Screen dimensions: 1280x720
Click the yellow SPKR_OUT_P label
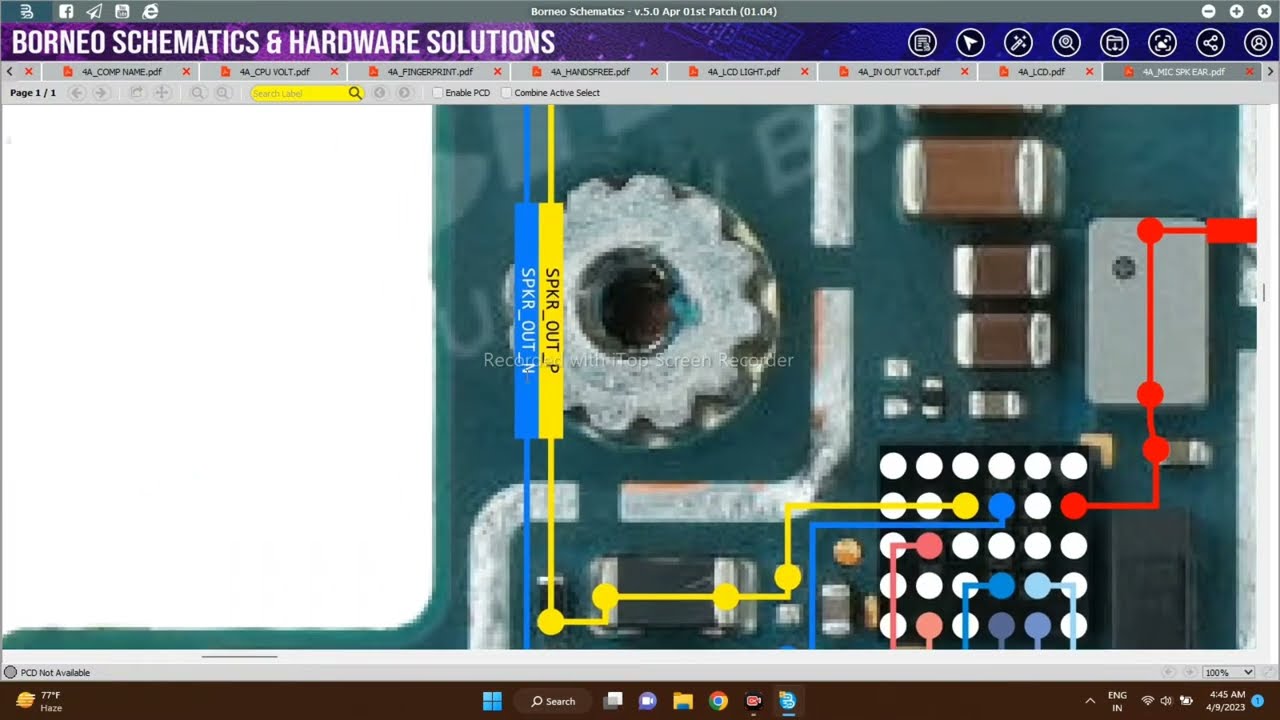[551, 320]
